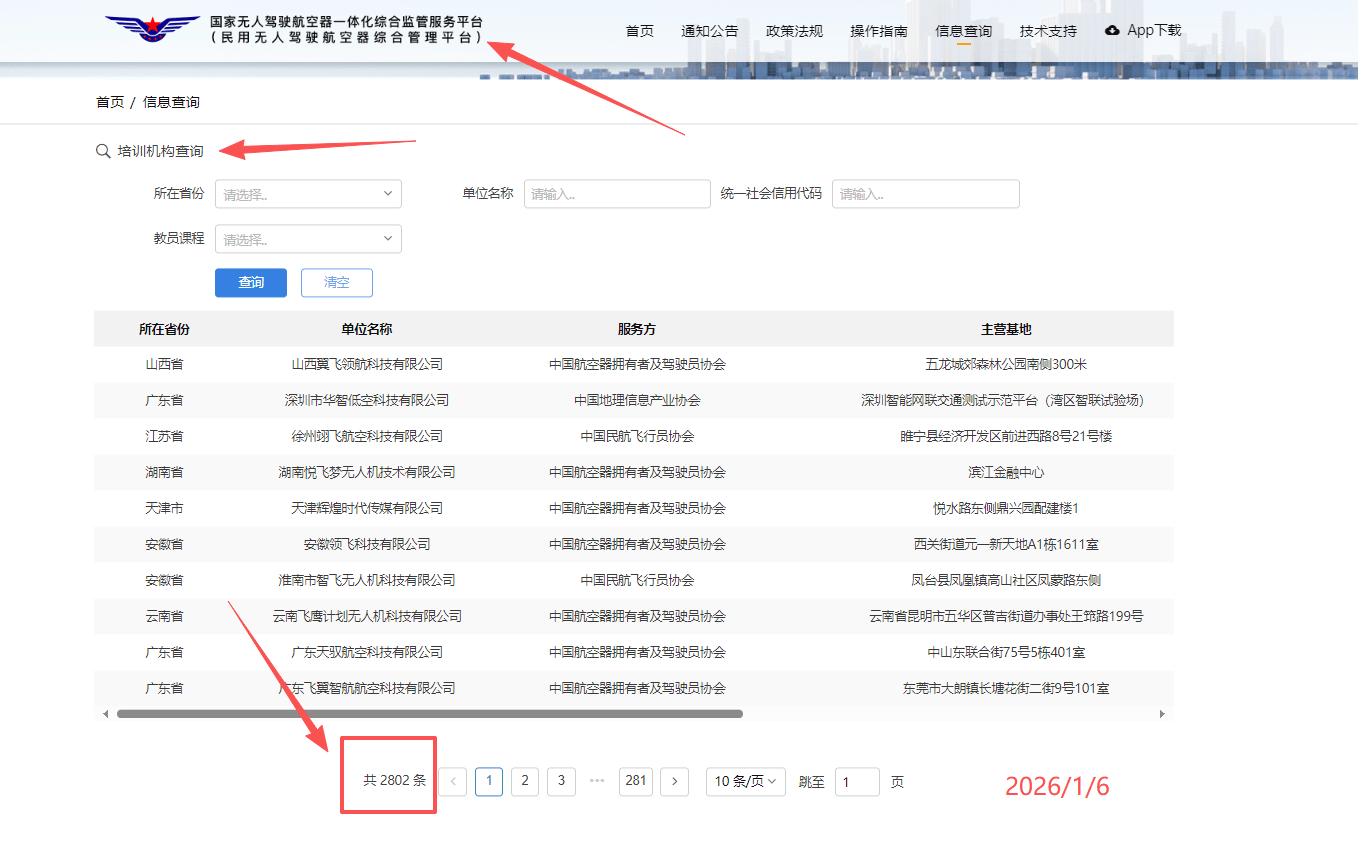Open 操作指南 in the navigation bar
This screenshot has height=841, width=1358.
click(878, 31)
